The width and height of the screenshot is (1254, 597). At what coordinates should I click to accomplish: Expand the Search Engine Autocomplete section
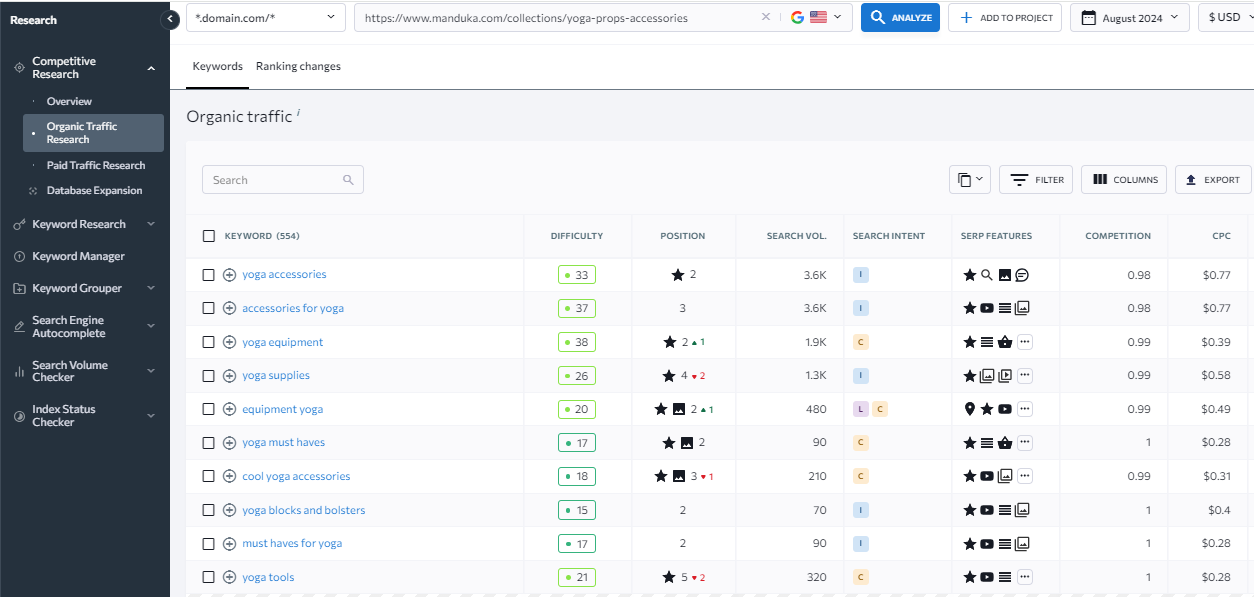click(151, 326)
